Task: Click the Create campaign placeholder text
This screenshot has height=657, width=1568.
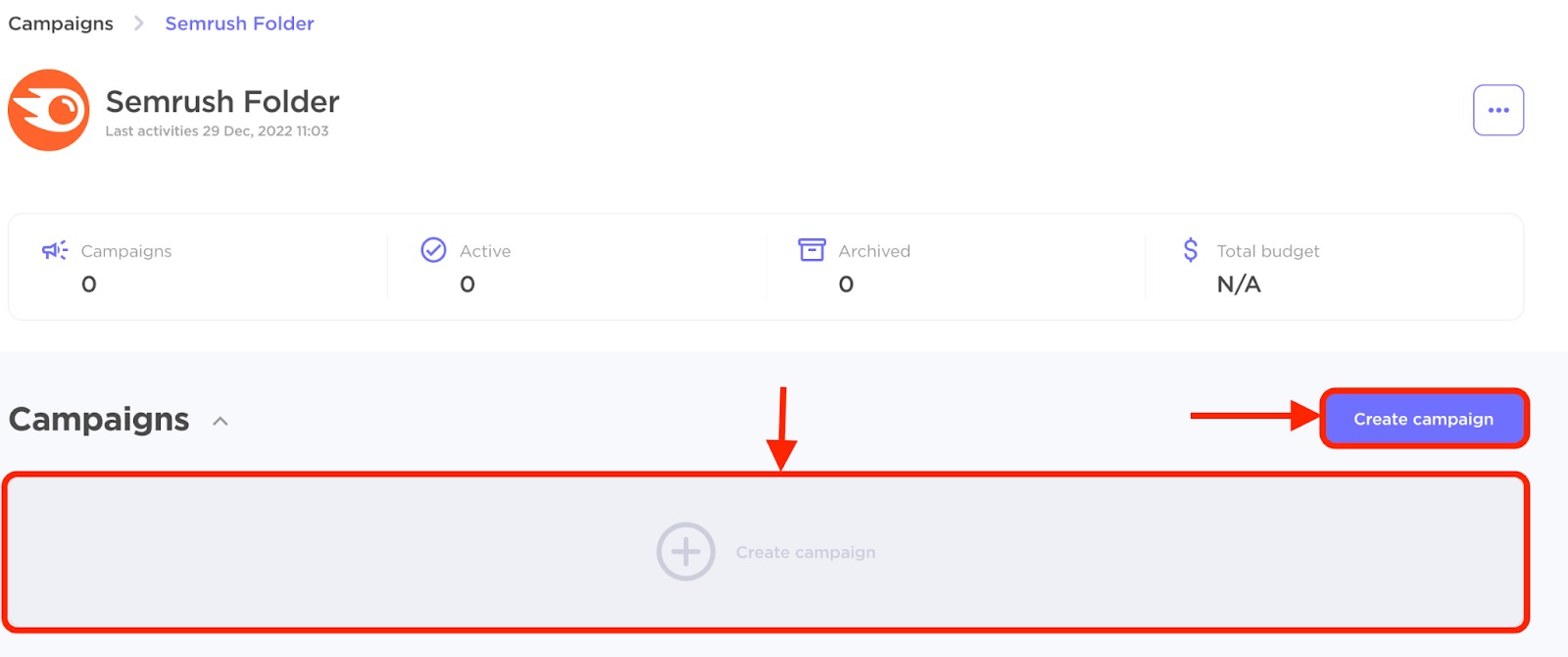Action: click(x=805, y=551)
